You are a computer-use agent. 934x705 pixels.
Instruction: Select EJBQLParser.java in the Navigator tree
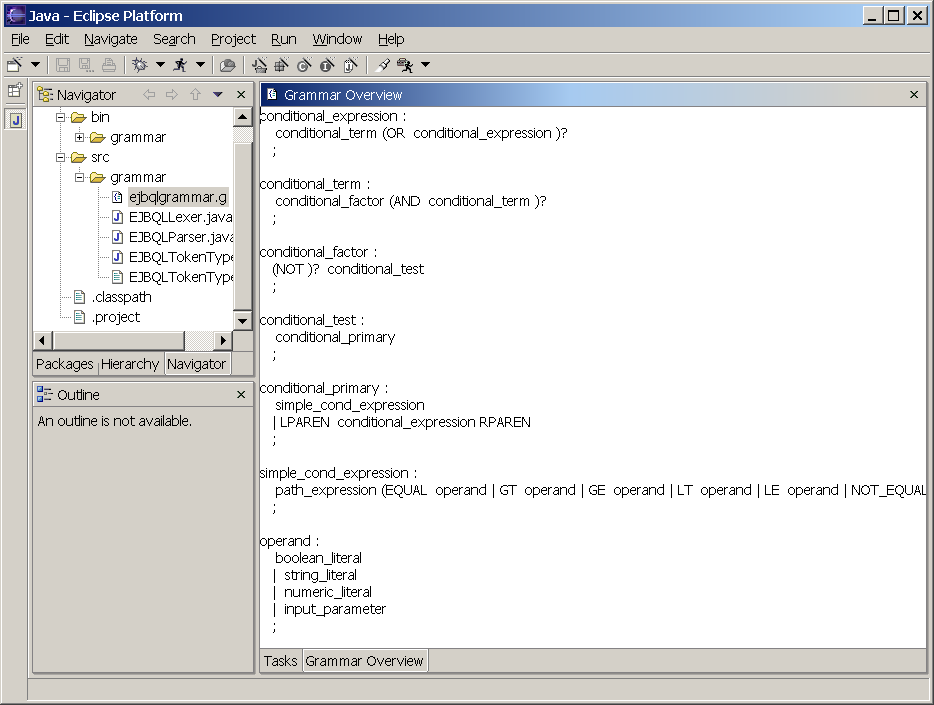180,237
